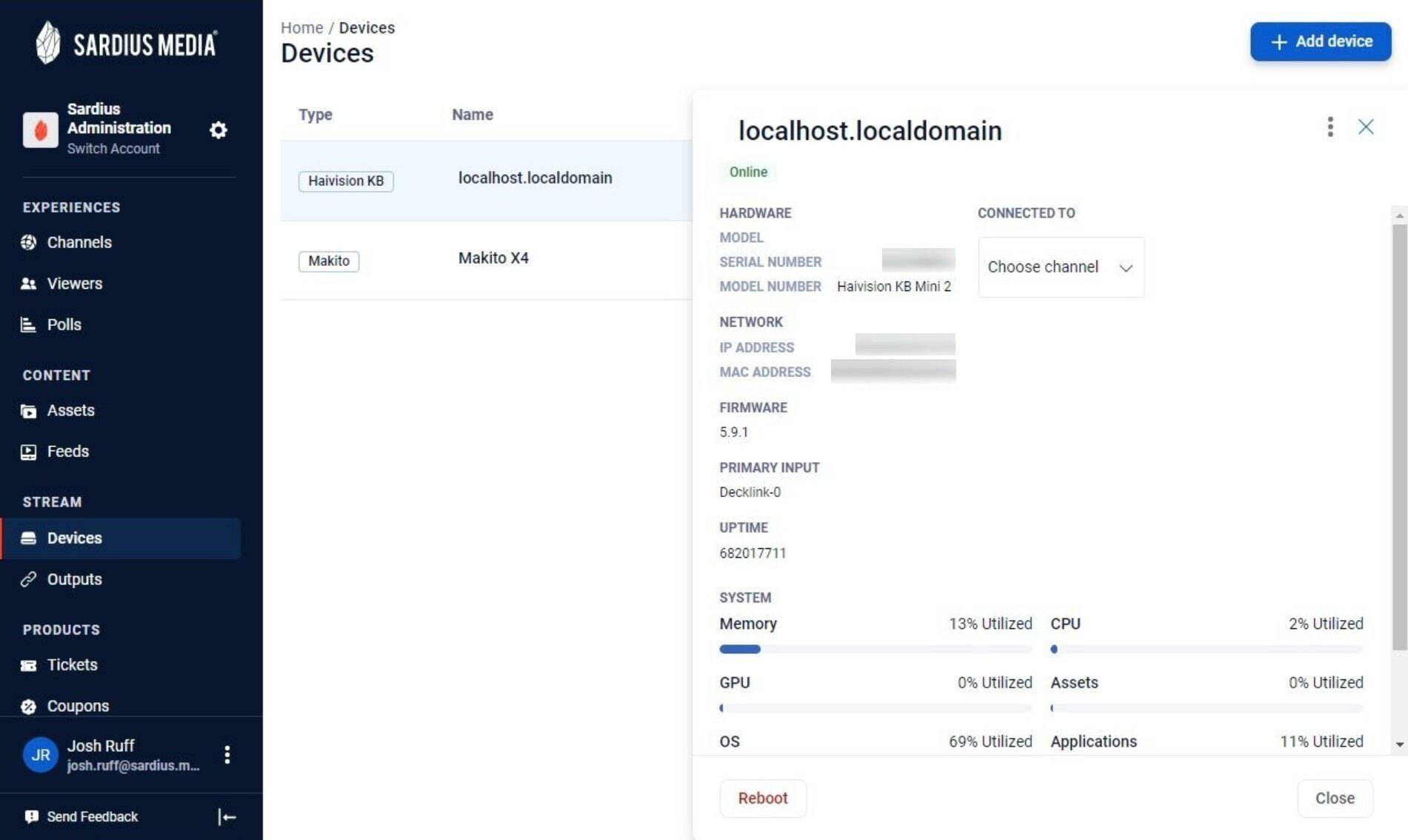
Task: Click the localhost.localdomain panel title
Action: coord(870,131)
